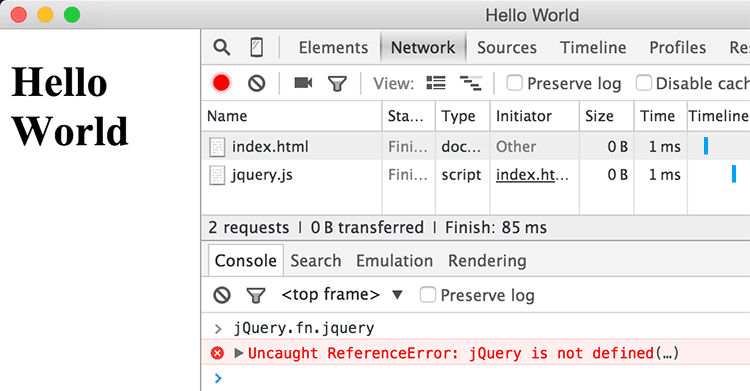Image resolution: width=750 pixels, height=391 pixels.
Task: Click the index.html file icon
Action: [x=217, y=147]
